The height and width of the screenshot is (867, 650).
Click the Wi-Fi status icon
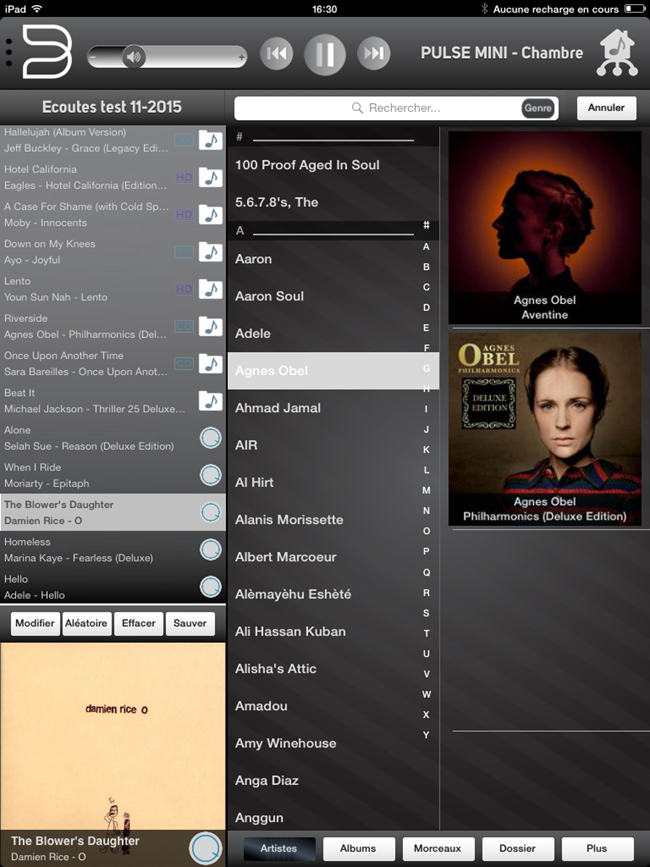36,9
